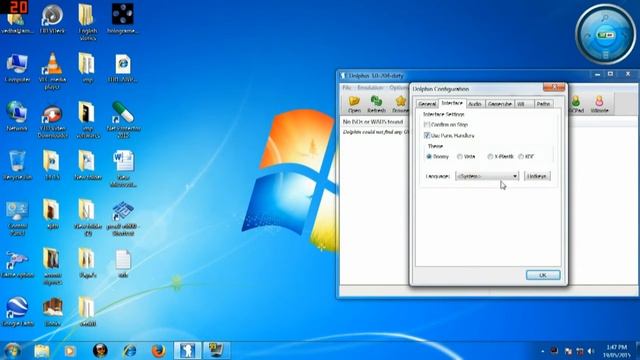Screen dimensions: 640x360
Task: Select the Computer desktop icon
Action: pos(18,68)
